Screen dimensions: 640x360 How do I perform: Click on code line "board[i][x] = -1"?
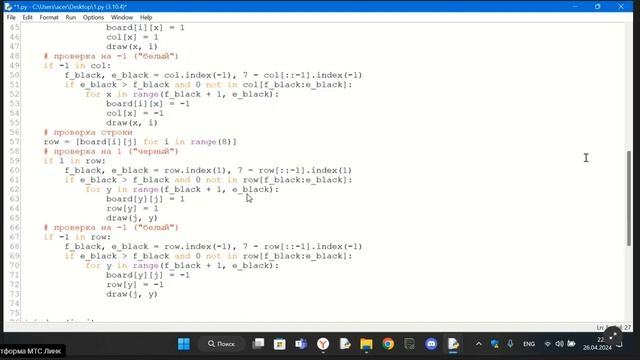[x=148, y=104]
